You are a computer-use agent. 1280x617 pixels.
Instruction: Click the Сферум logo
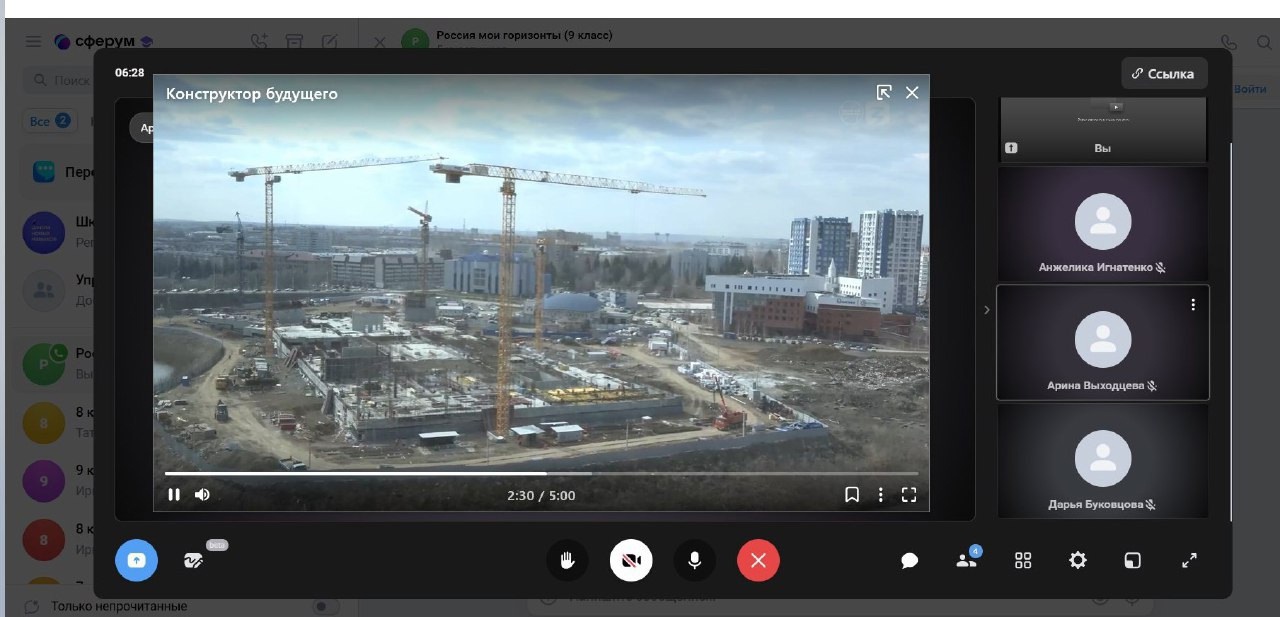(x=103, y=41)
